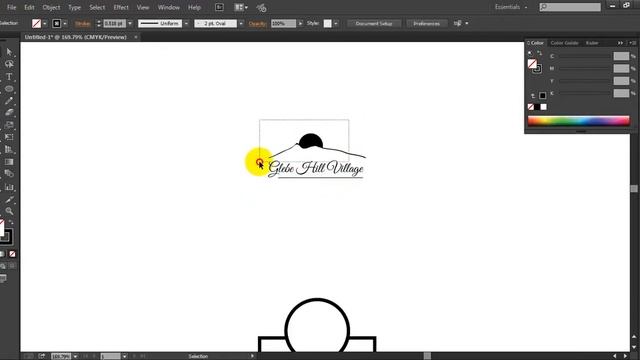
Task: Select the Column Graph tool
Action: [9, 187]
